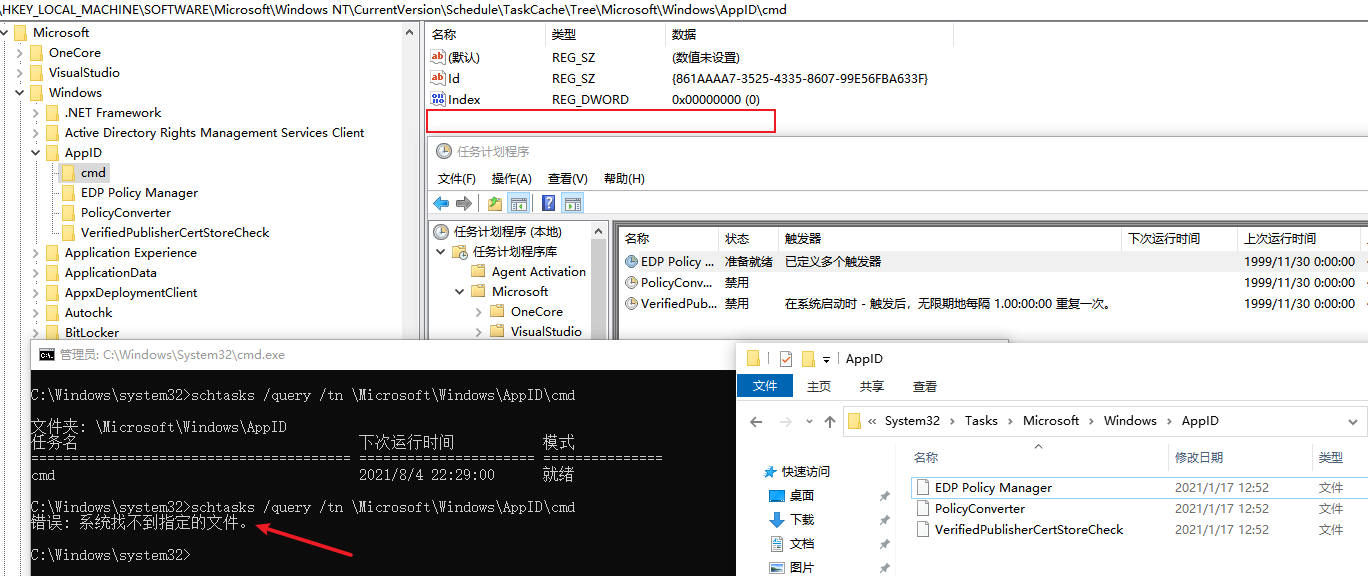Toggle the Show/Hide Console Tree toolbar icon
This screenshot has height=576, width=1368.
pos(518,203)
